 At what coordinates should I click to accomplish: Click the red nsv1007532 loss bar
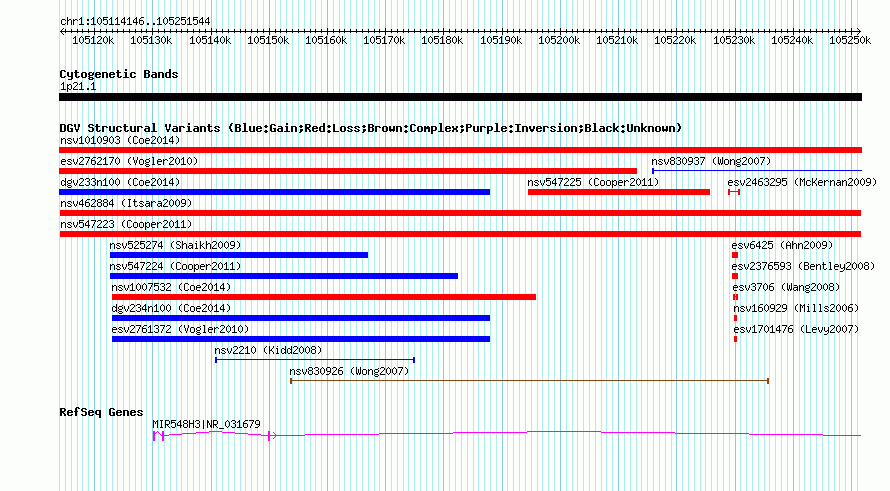(324, 297)
